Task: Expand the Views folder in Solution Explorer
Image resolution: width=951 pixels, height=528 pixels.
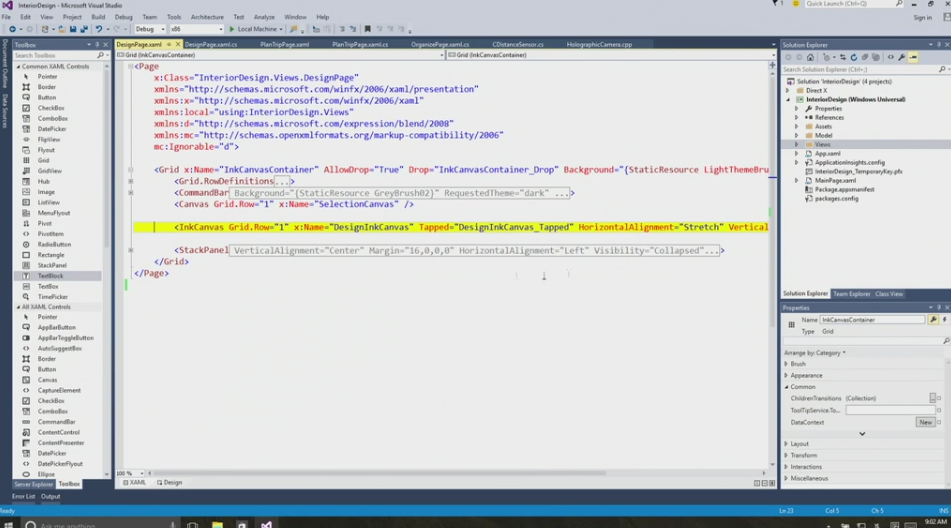Action: point(797,145)
